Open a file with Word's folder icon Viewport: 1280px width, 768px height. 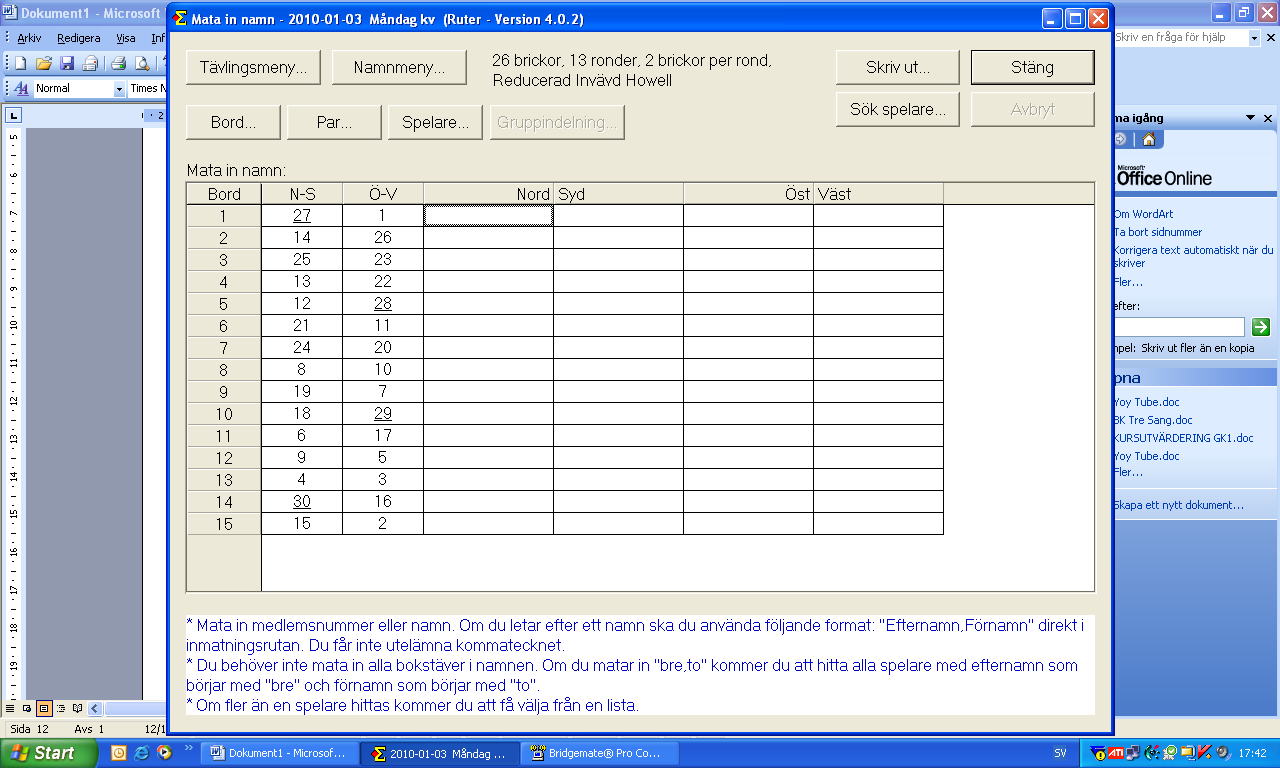coord(43,63)
